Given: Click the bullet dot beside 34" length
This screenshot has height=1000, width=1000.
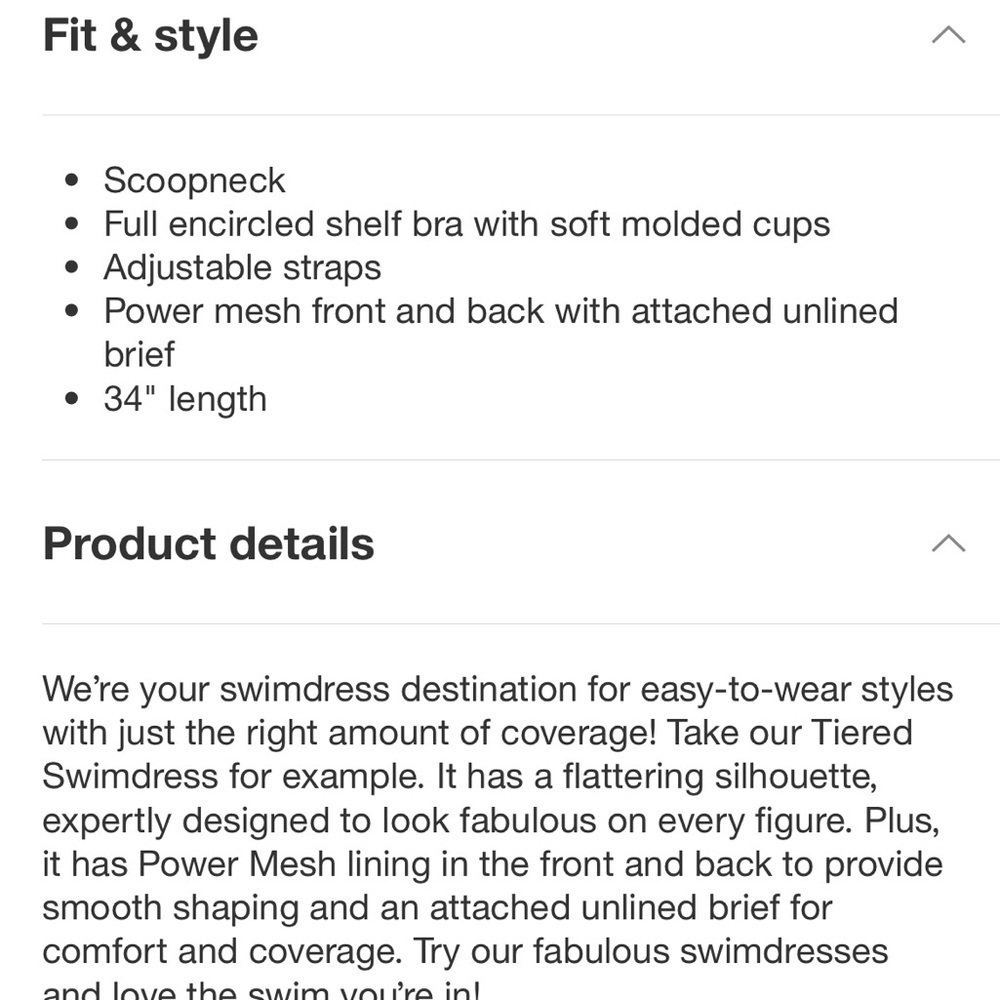Looking at the screenshot, I should click(x=71, y=399).
